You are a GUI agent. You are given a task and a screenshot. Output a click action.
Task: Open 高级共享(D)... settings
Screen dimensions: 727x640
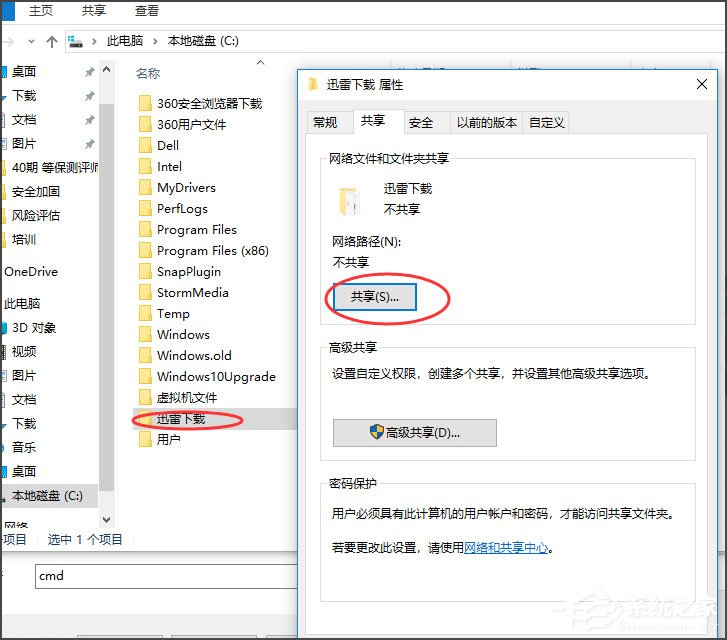415,433
